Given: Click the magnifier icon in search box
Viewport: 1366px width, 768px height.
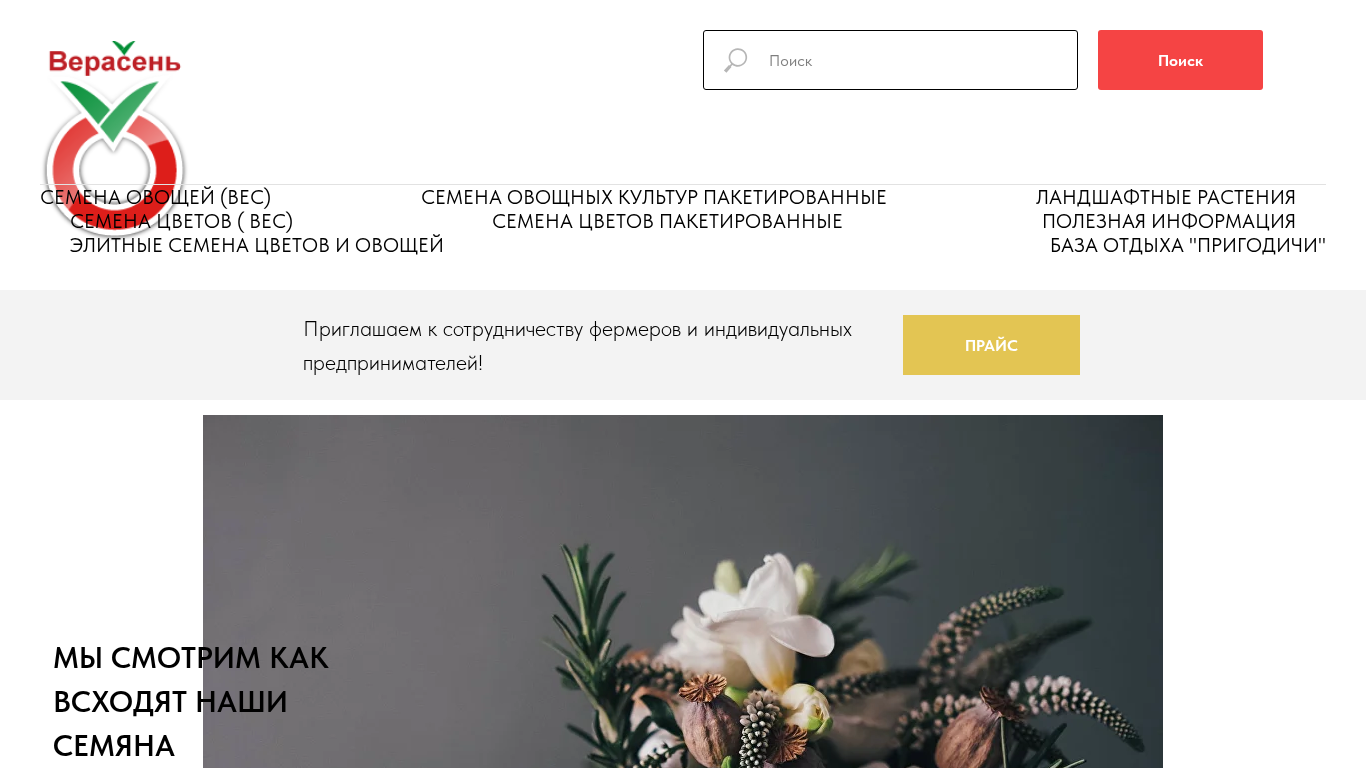Looking at the screenshot, I should point(735,60).
